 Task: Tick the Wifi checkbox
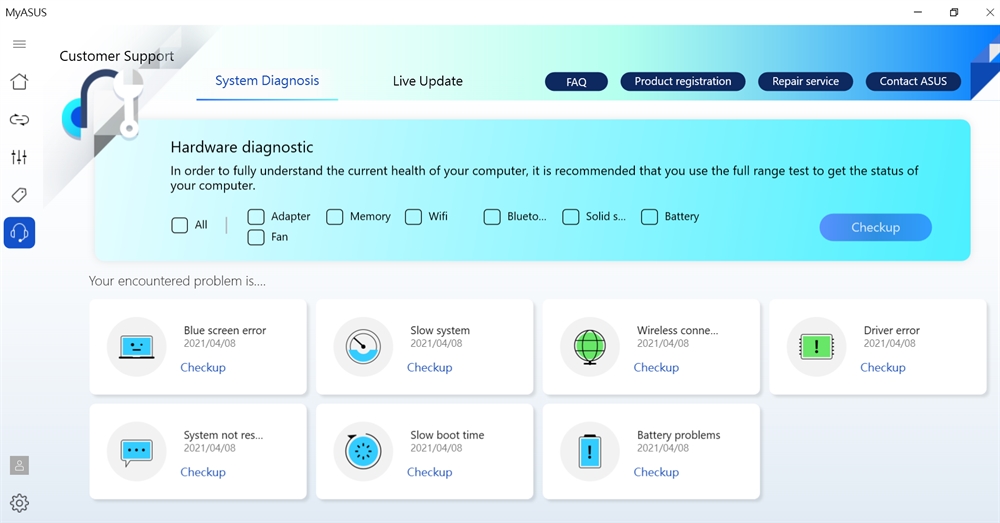pos(413,217)
